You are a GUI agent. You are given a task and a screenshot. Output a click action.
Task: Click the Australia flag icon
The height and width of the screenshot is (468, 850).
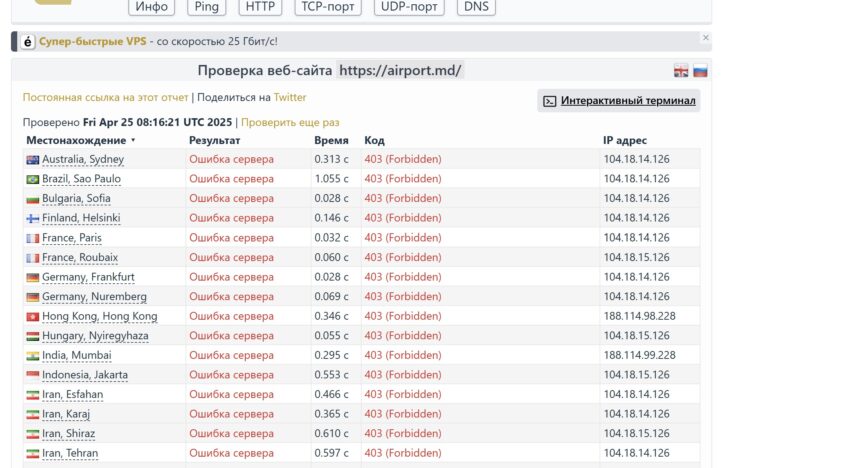coord(33,159)
